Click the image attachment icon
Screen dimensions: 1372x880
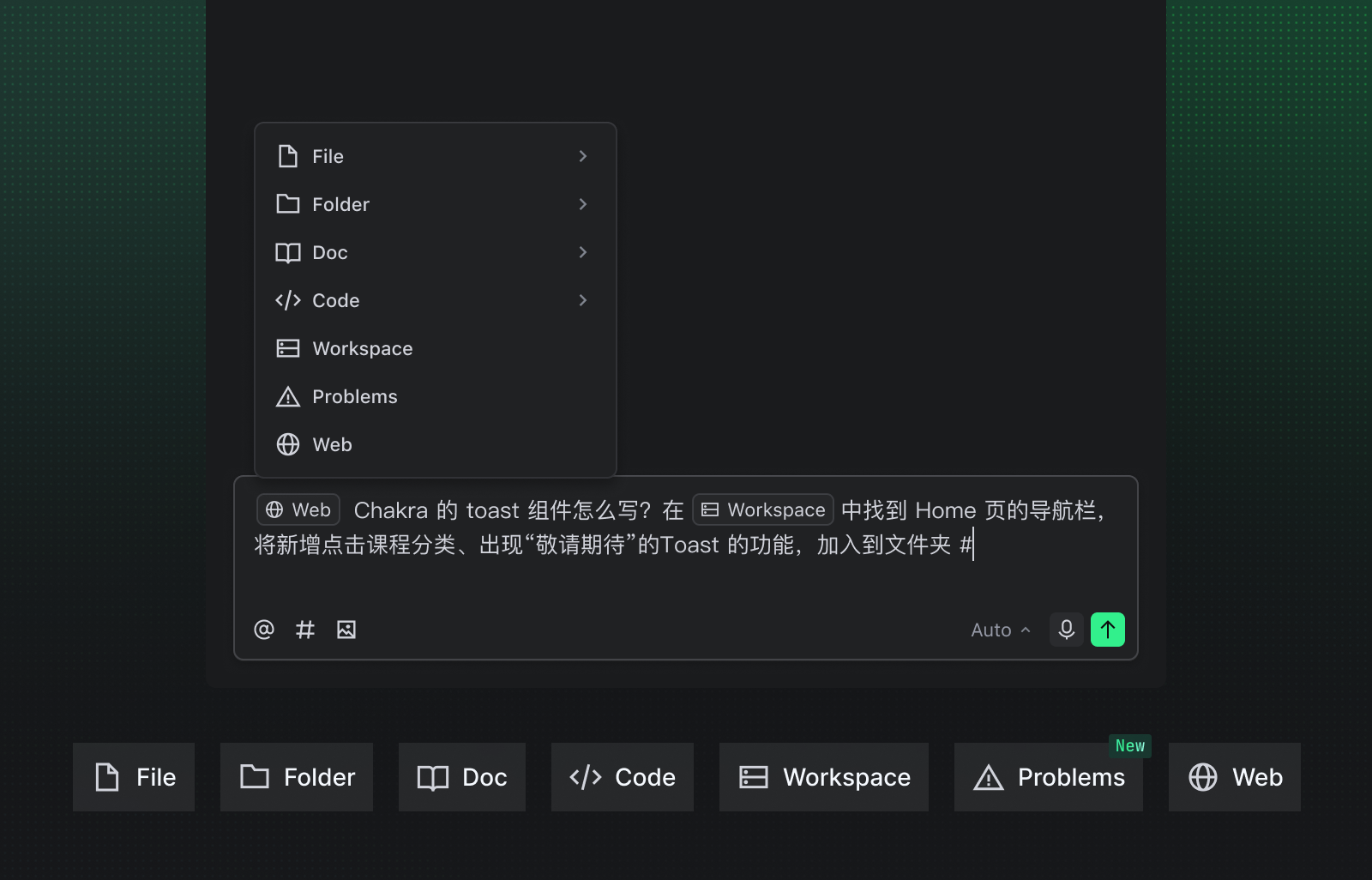(346, 630)
